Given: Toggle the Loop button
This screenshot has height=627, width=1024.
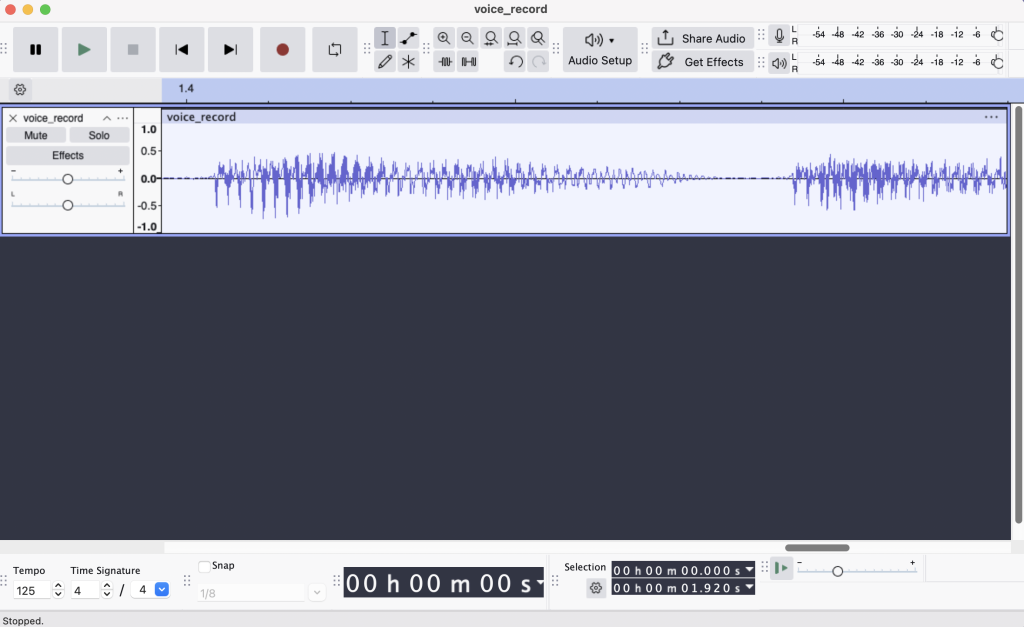Looking at the screenshot, I should (333, 49).
